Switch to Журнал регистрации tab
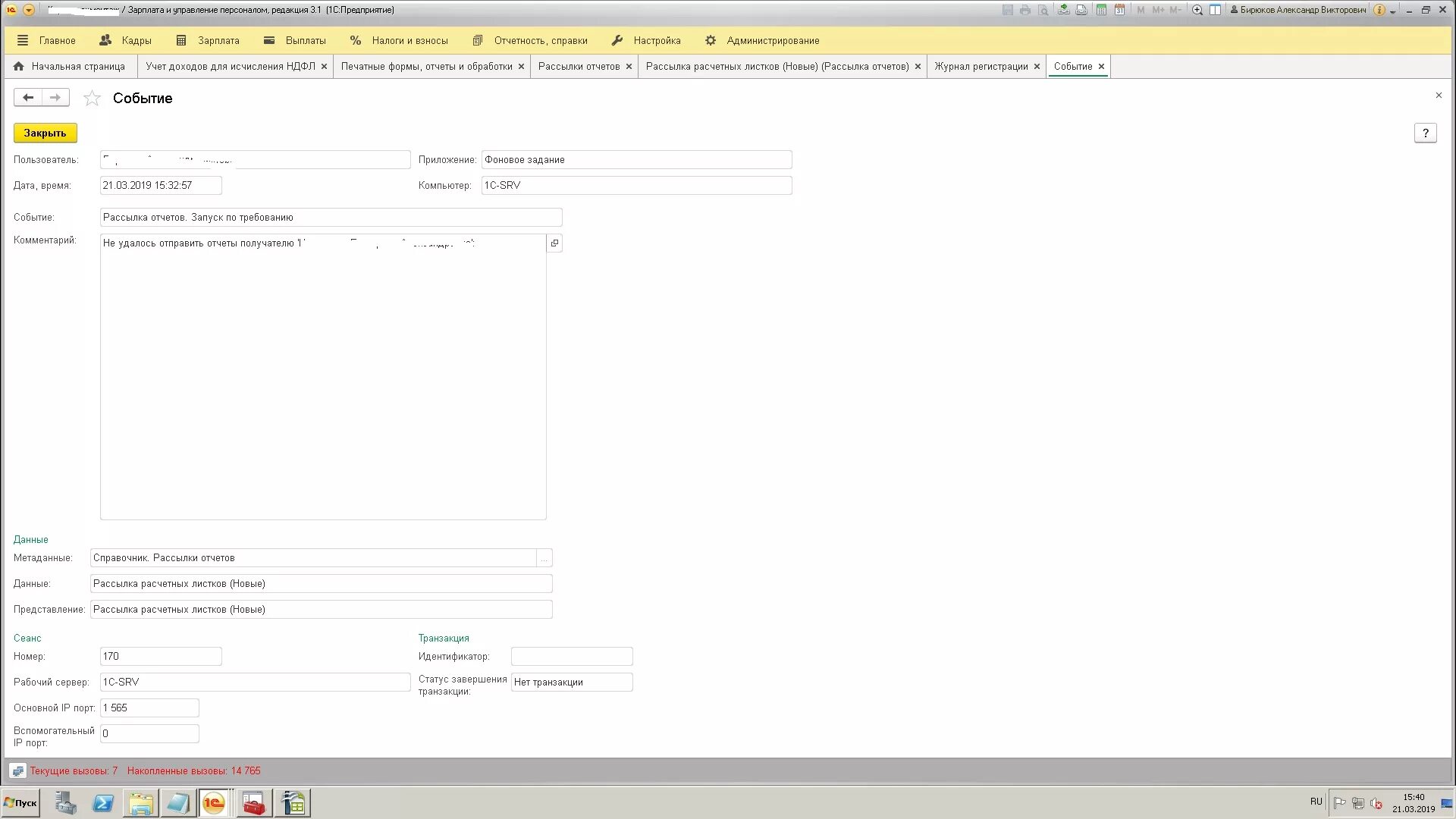The width and height of the screenshot is (1456, 819). coord(981,67)
